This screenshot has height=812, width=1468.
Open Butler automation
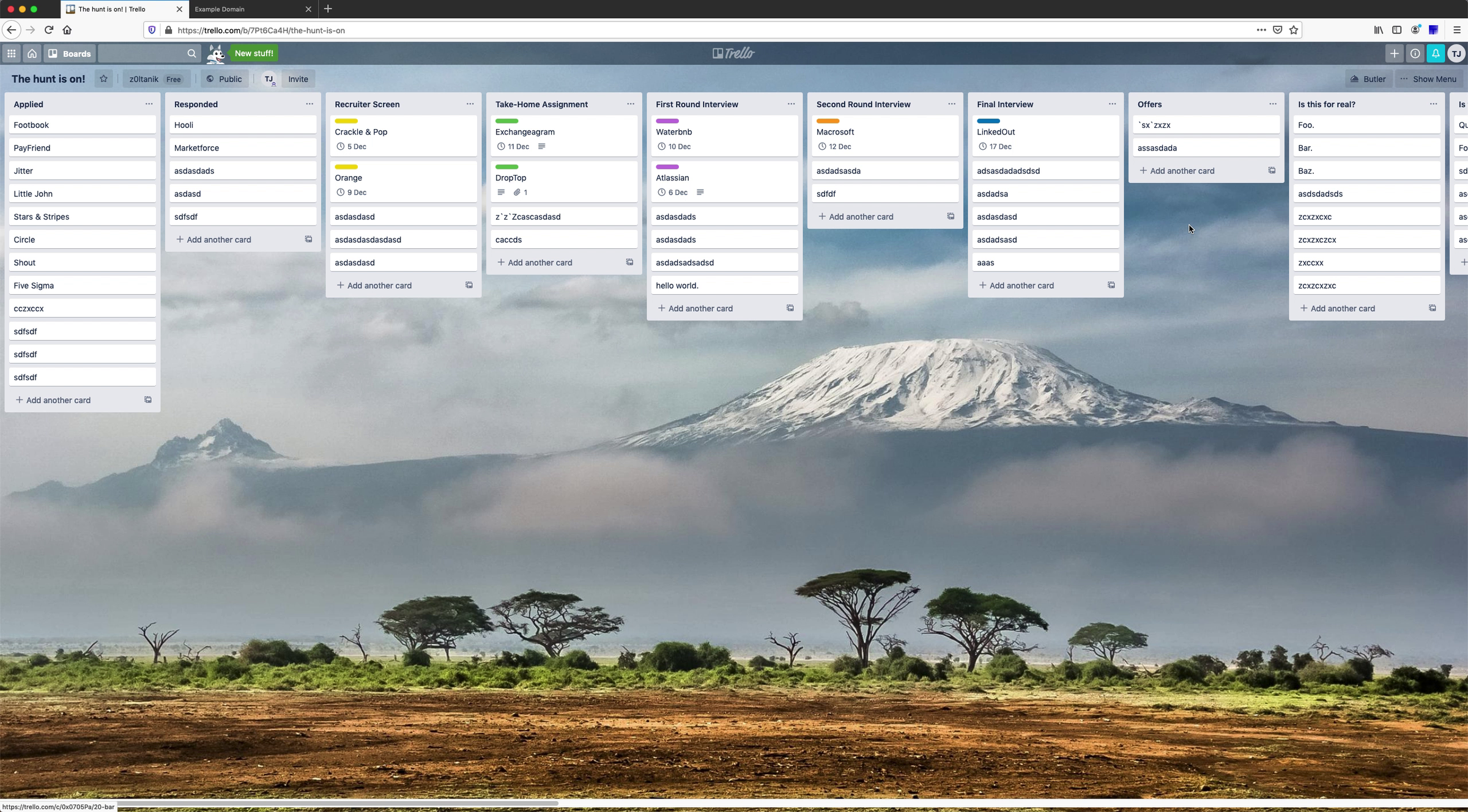[1368, 78]
